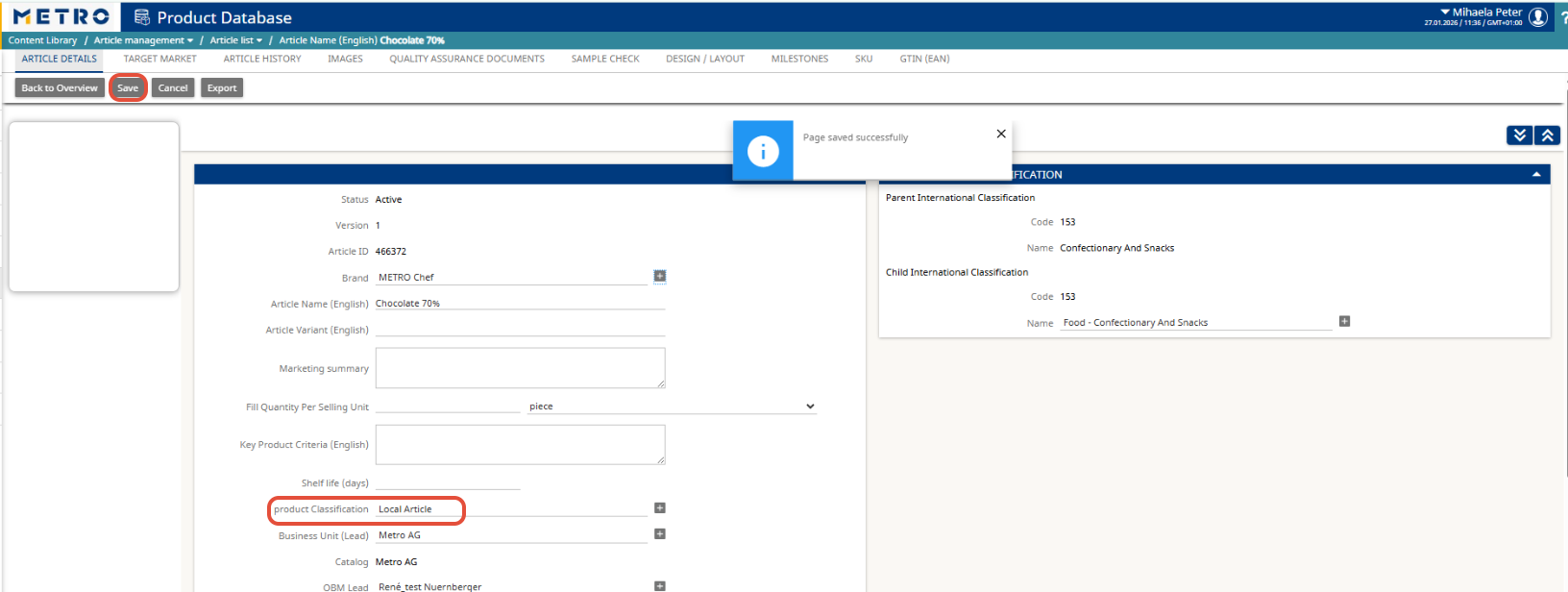The image size is (1568, 592).
Task: Click the Marketing summary text area
Action: [x=520, y=368]
